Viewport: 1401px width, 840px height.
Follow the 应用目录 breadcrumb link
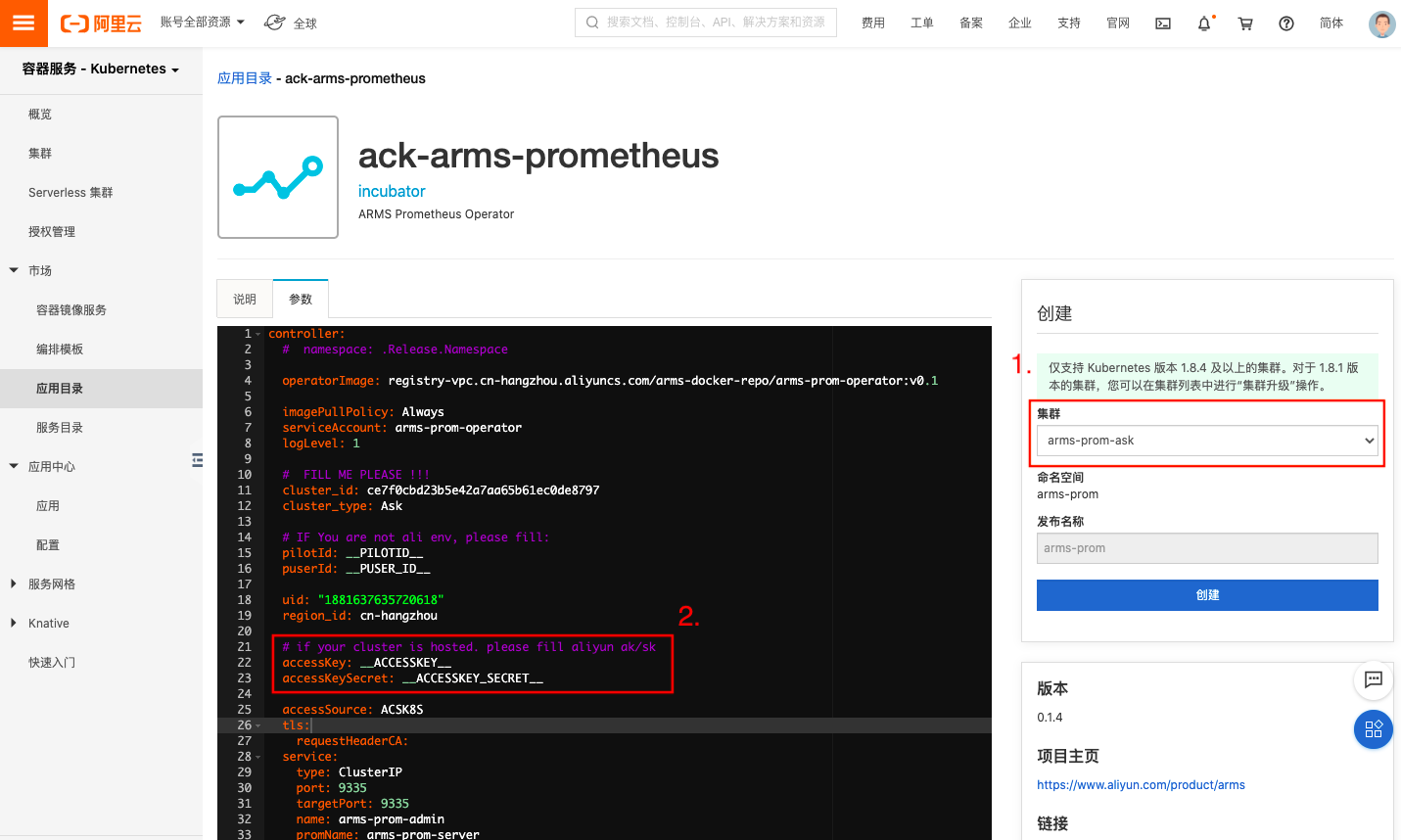(245, 78)
